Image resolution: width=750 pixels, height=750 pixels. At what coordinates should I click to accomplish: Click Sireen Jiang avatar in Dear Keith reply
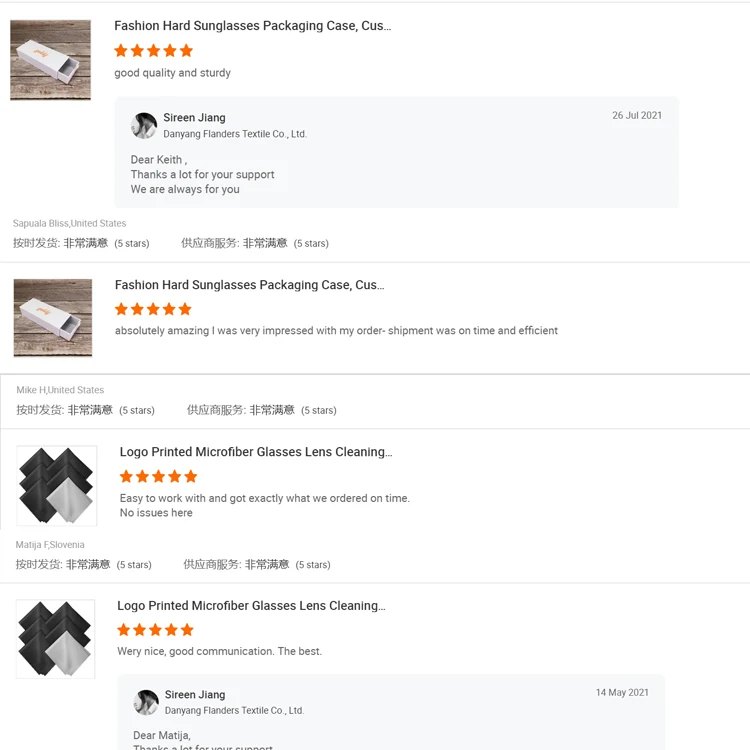click(x=144, y=125)
